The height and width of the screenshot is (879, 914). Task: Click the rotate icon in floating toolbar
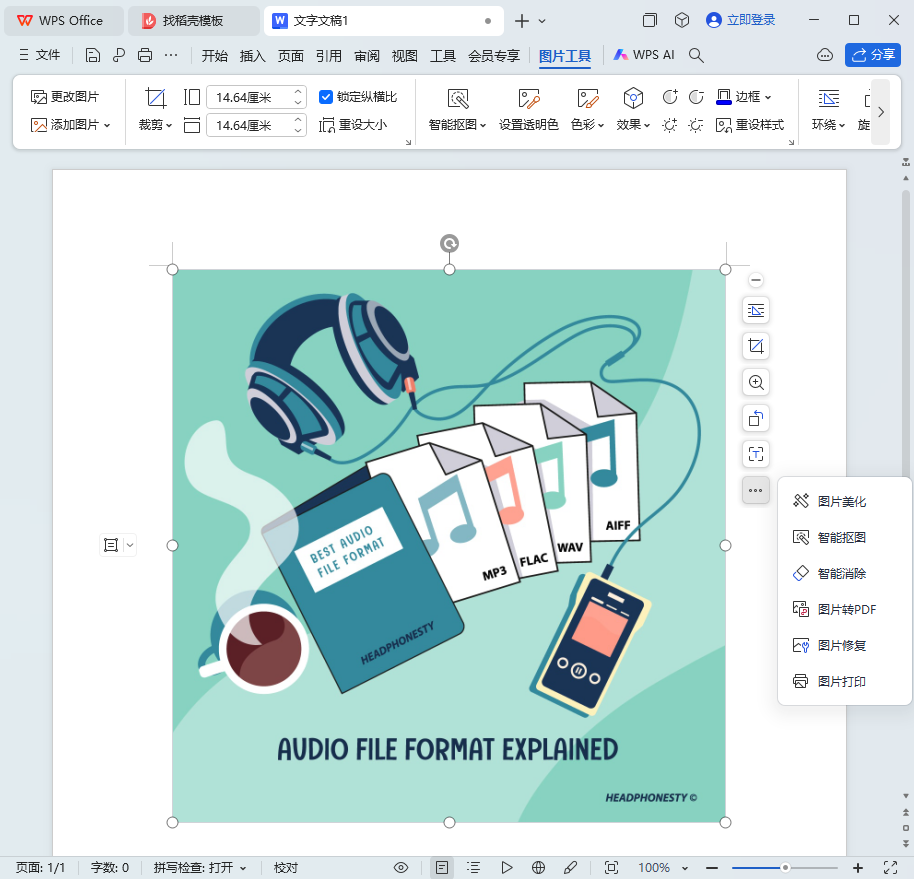point(756,418)
